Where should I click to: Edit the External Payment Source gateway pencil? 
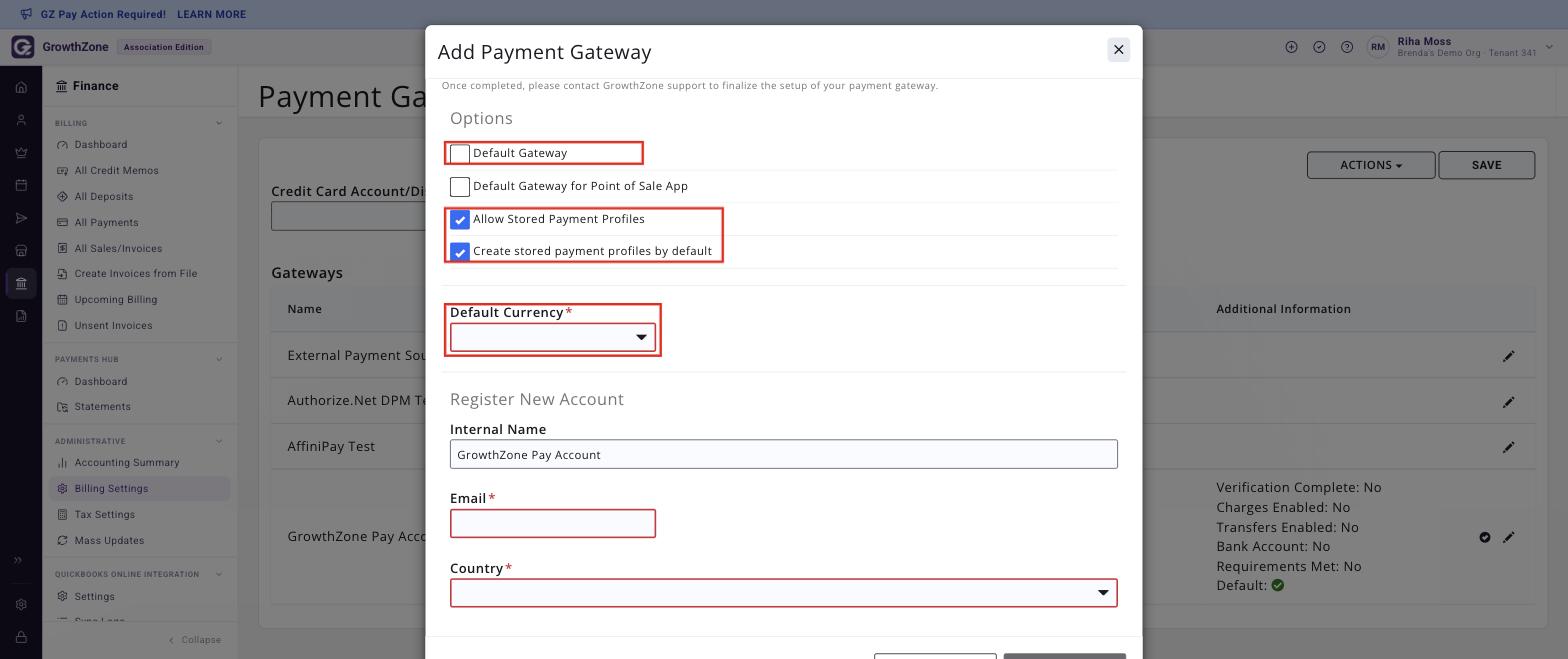[1509, 356]
